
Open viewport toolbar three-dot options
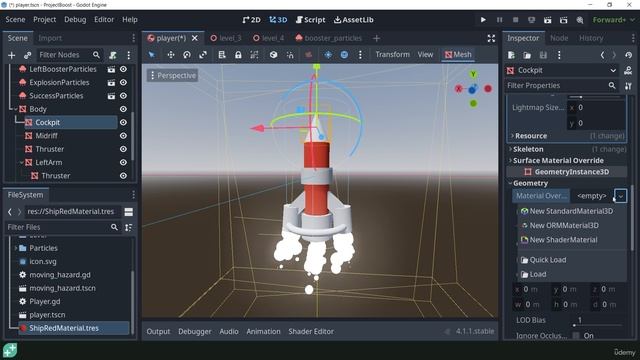pos(360,55)
